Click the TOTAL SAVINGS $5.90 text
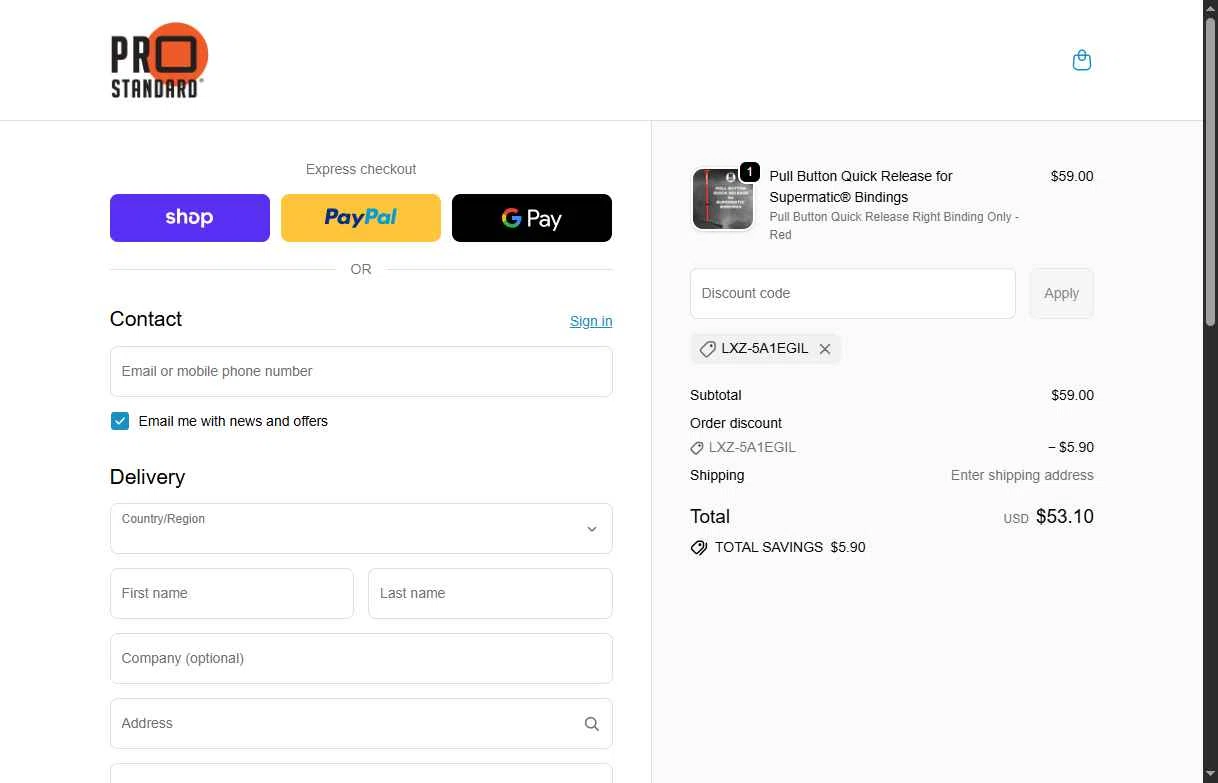 coord(790,547)
